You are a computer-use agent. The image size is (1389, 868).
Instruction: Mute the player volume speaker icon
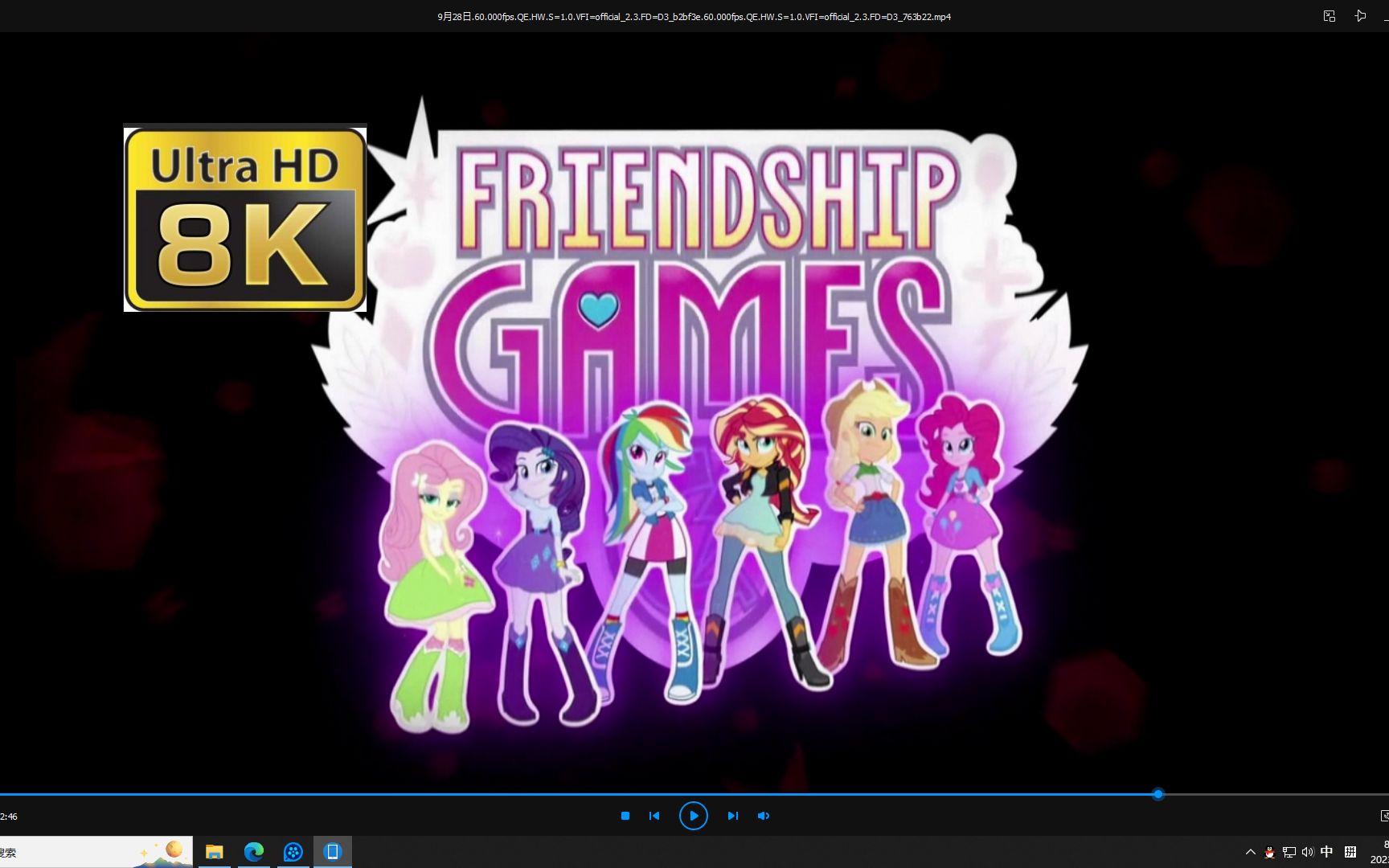764,816
